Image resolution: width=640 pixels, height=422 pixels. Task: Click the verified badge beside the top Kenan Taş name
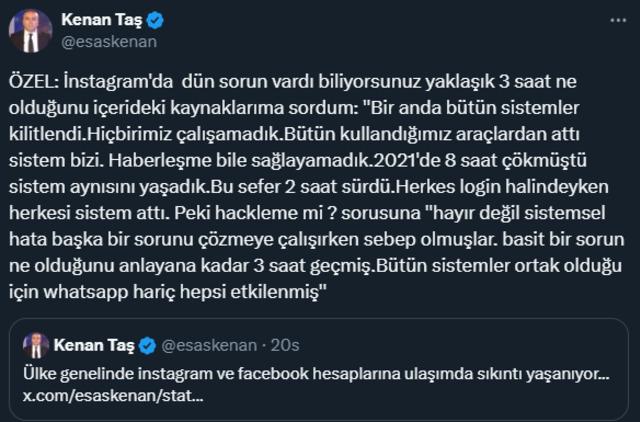click(153, 21)
